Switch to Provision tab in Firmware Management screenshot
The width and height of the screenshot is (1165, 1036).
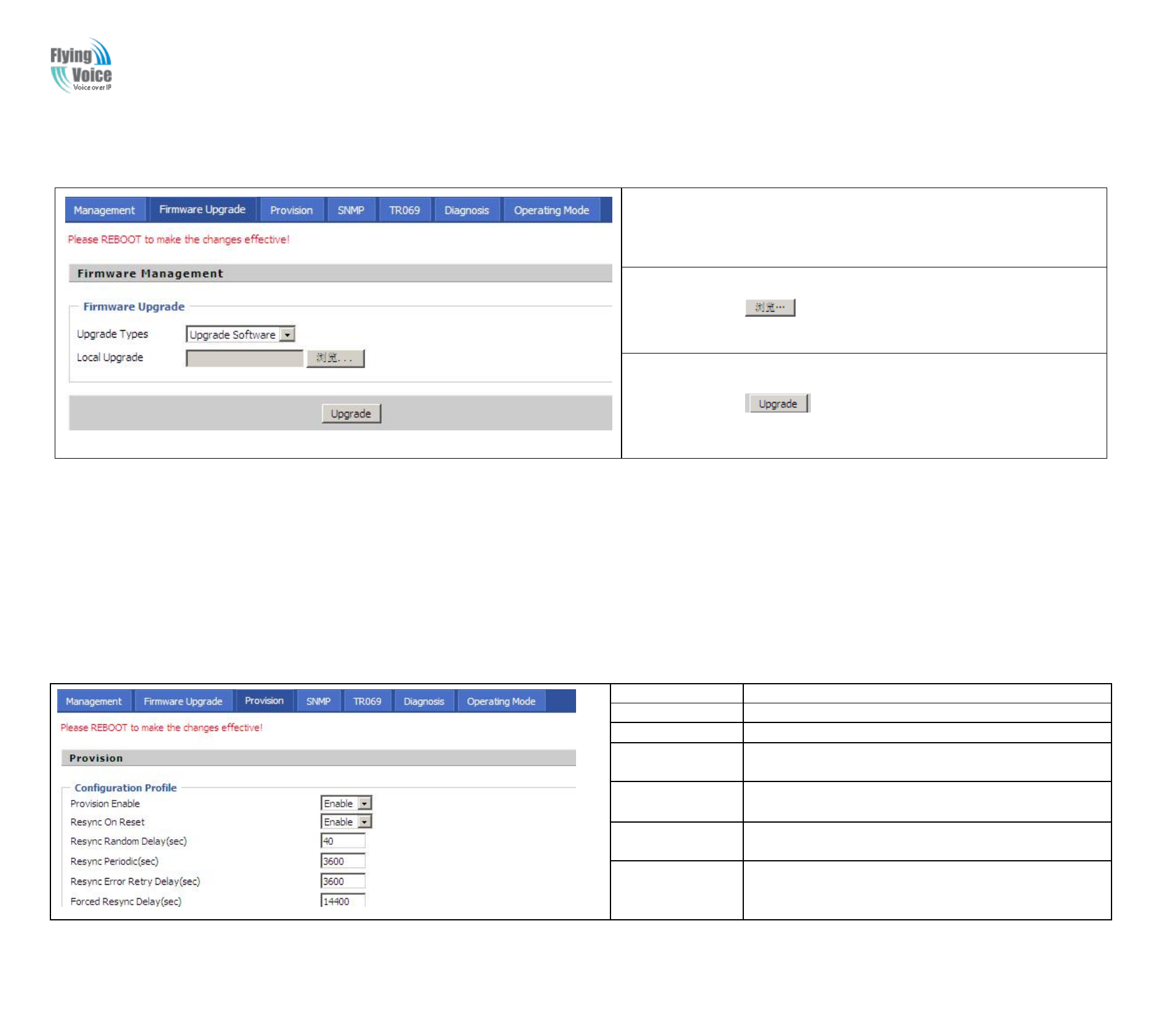[x=291, y=210]
